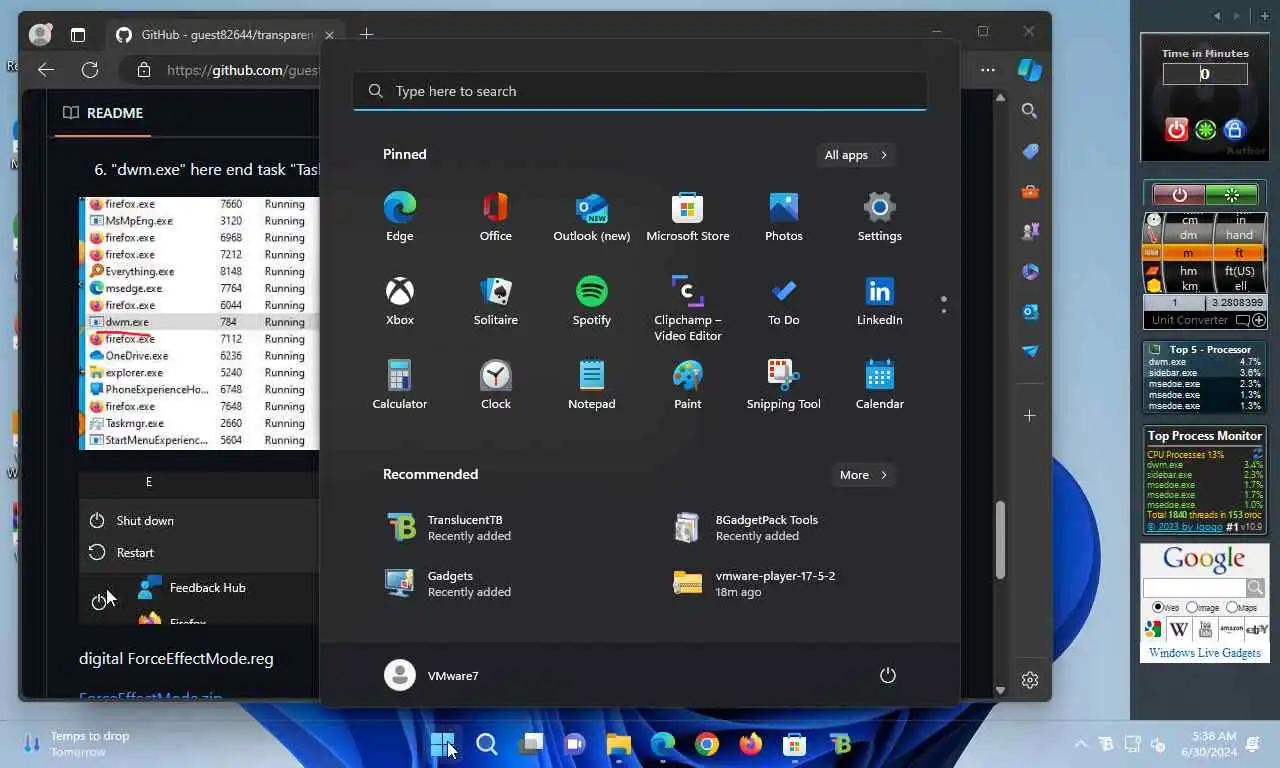Screen dimensions: 1280x768
Task: Open the Calculator pinned app
Action: pos(399,385)
